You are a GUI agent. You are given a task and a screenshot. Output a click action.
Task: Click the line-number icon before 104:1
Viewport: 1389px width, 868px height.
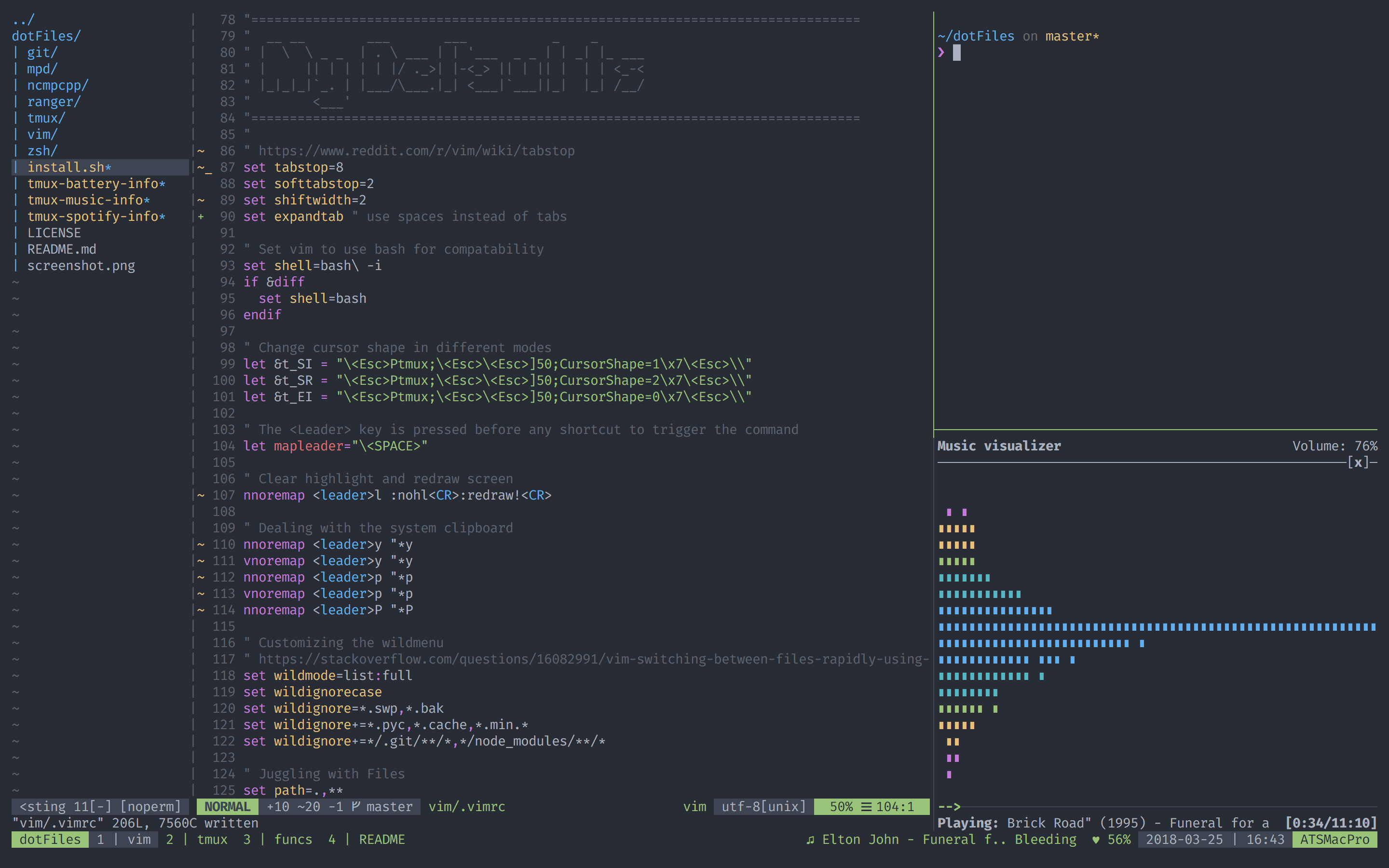click(866, 807)
